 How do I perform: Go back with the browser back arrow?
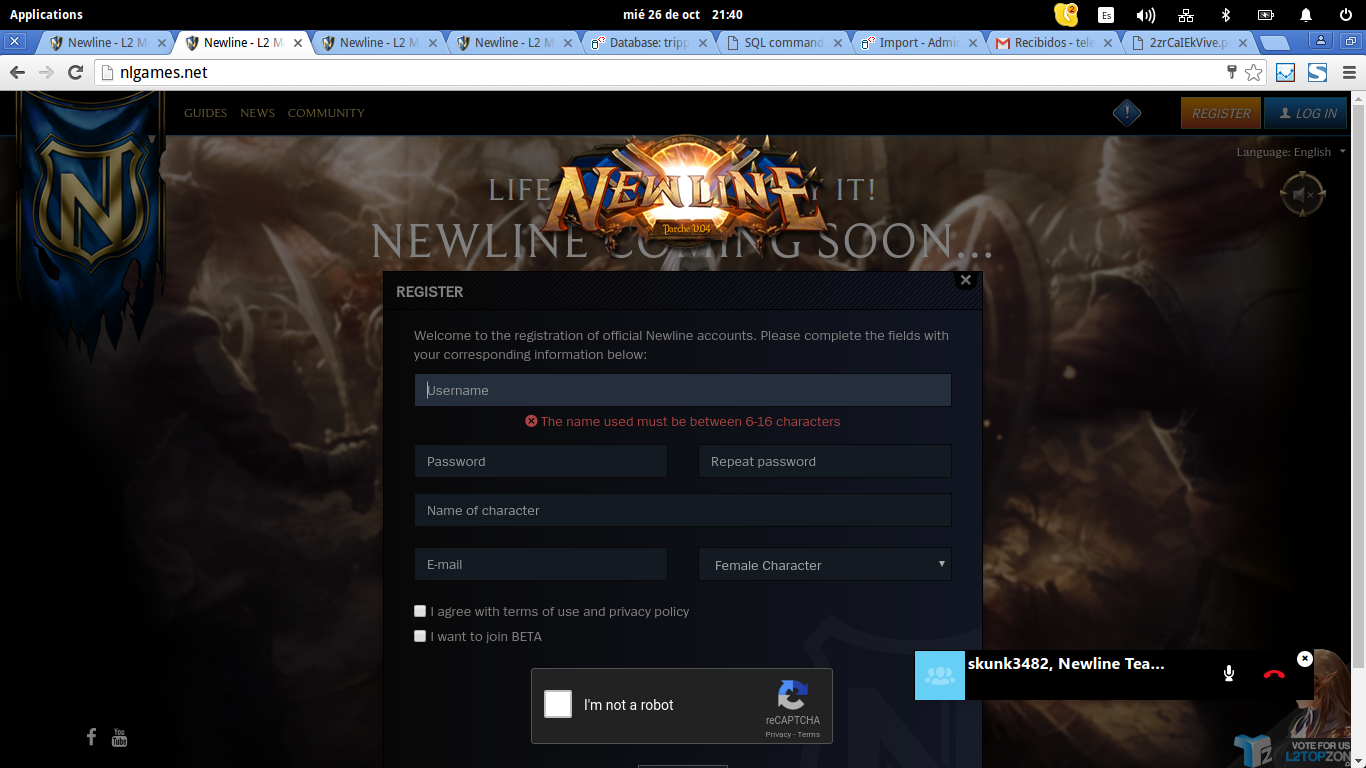pos(17,72)
